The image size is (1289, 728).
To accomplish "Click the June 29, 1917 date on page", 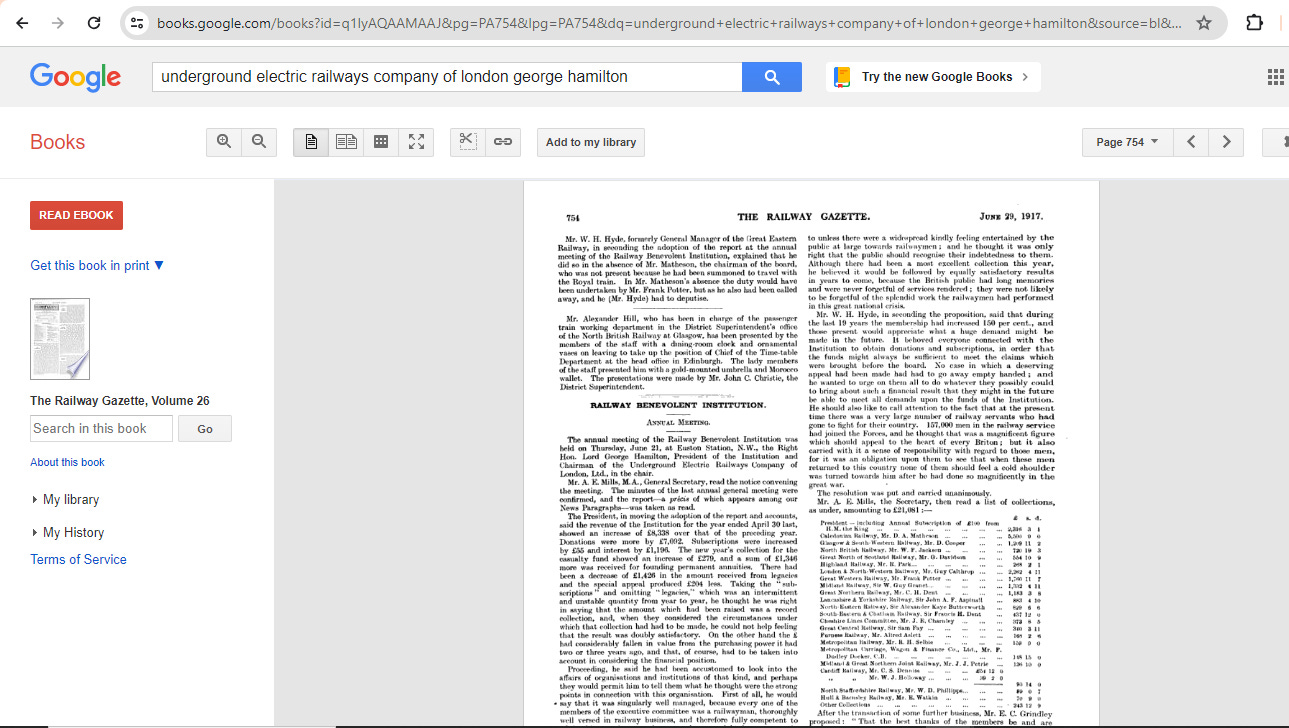I will point(1011,216).
